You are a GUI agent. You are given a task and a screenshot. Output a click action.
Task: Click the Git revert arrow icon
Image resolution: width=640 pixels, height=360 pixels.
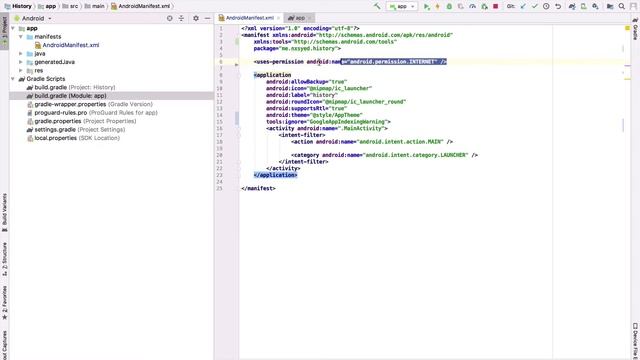coord(558,6)
